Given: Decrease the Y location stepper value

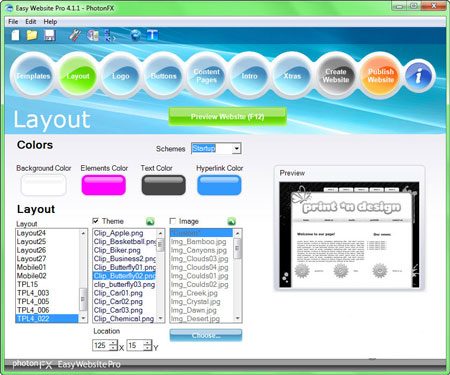Looking at the screenshot, I should pos(147,348).
